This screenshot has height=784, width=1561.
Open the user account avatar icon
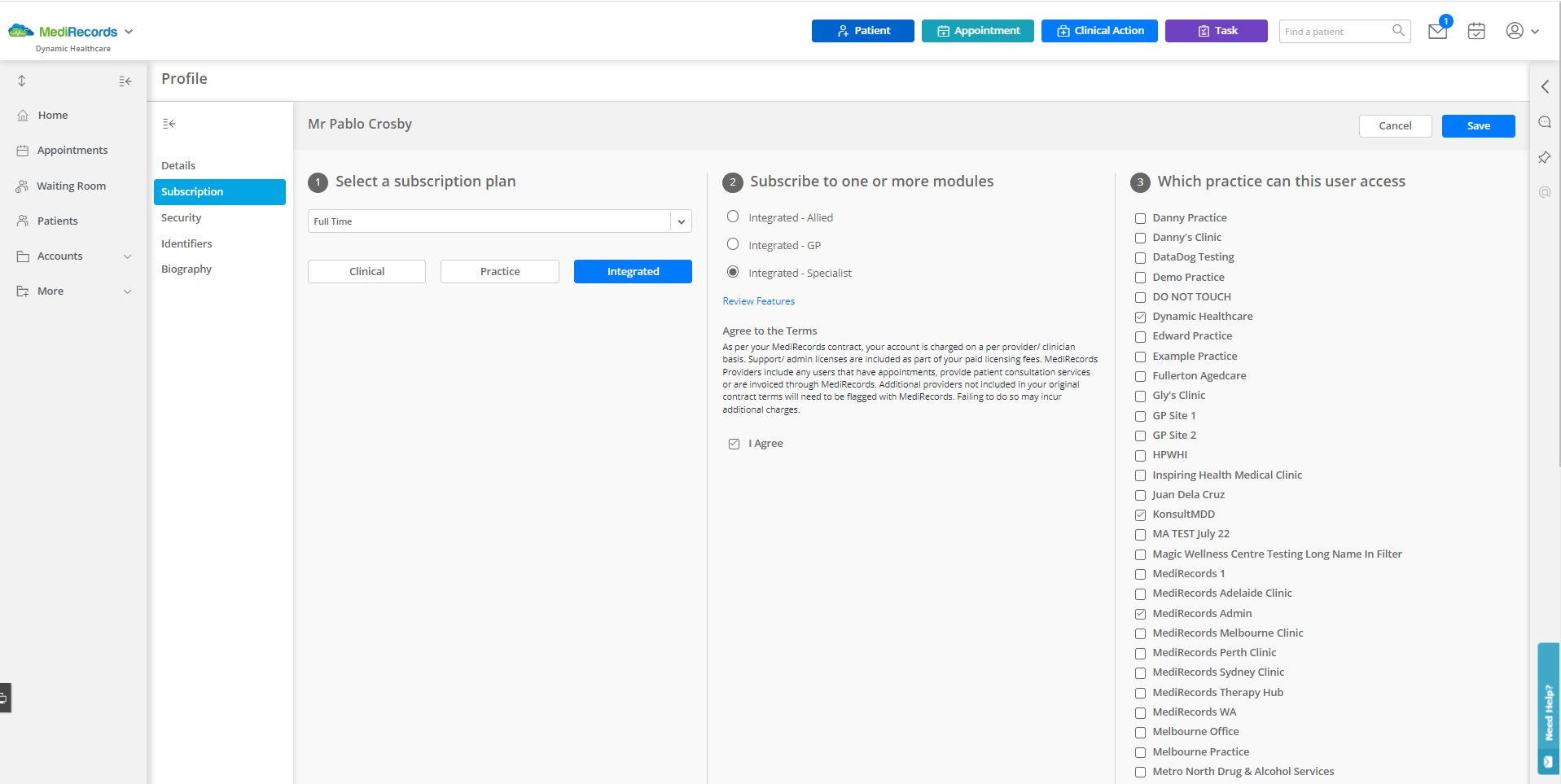(x=1515, y=31)
